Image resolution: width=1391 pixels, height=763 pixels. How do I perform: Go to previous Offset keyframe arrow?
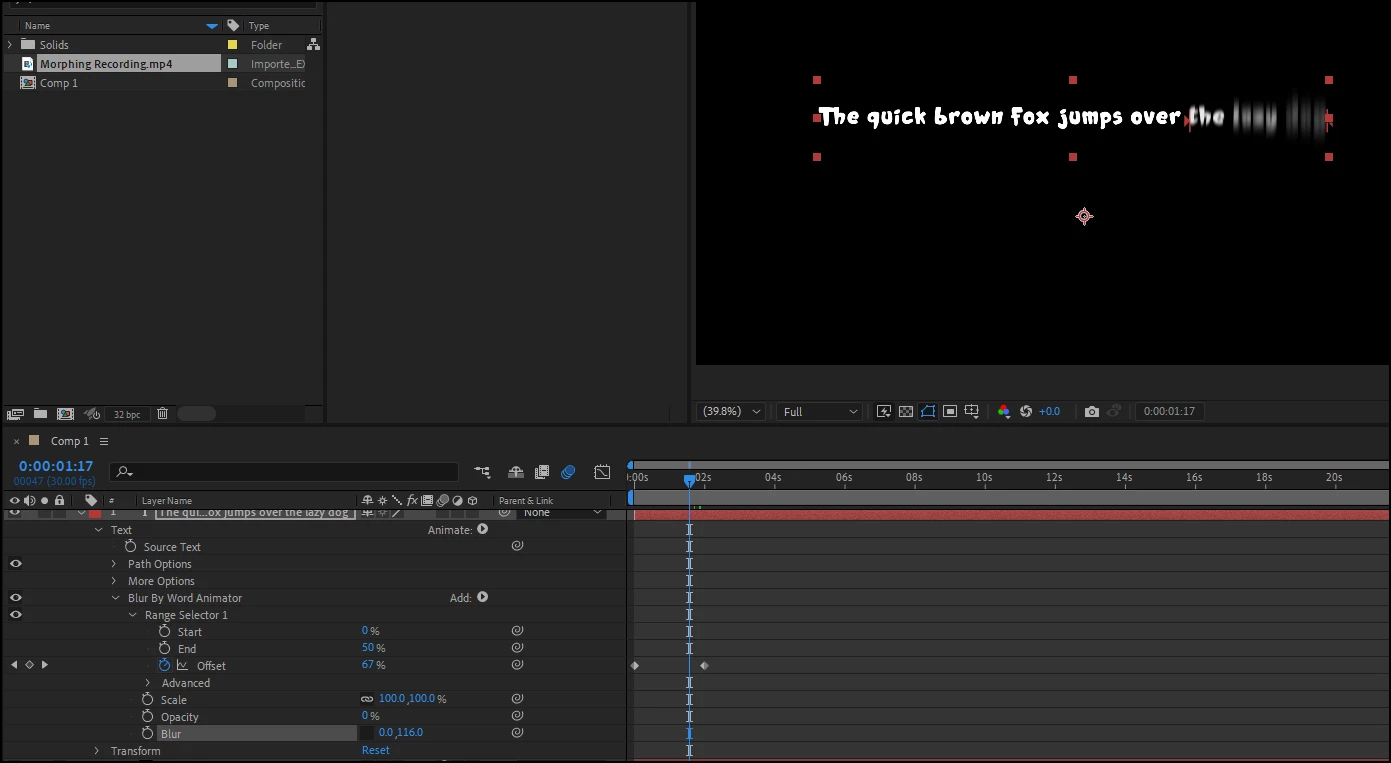14,665
